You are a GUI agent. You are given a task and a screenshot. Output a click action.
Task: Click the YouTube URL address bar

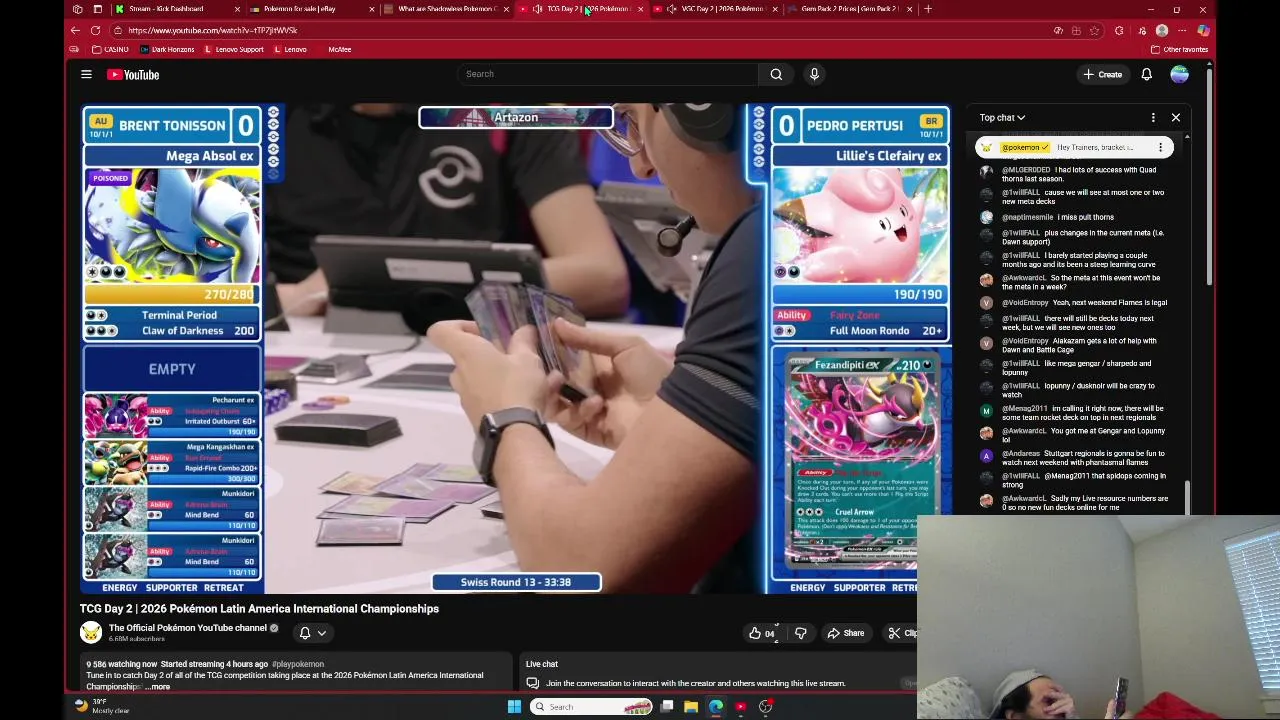[x=580, y=30]
